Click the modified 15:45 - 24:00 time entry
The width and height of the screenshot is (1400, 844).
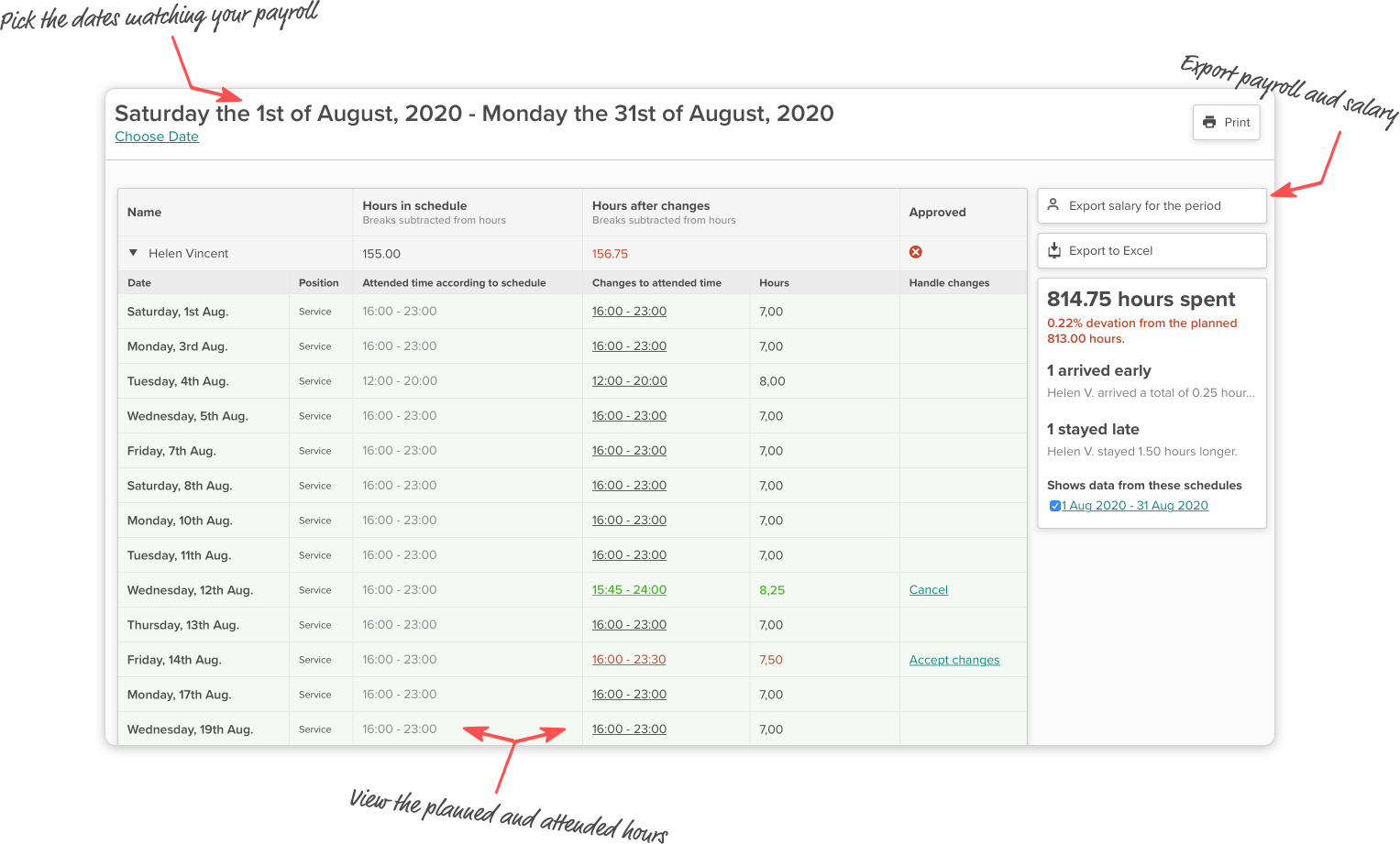(629, 589)
